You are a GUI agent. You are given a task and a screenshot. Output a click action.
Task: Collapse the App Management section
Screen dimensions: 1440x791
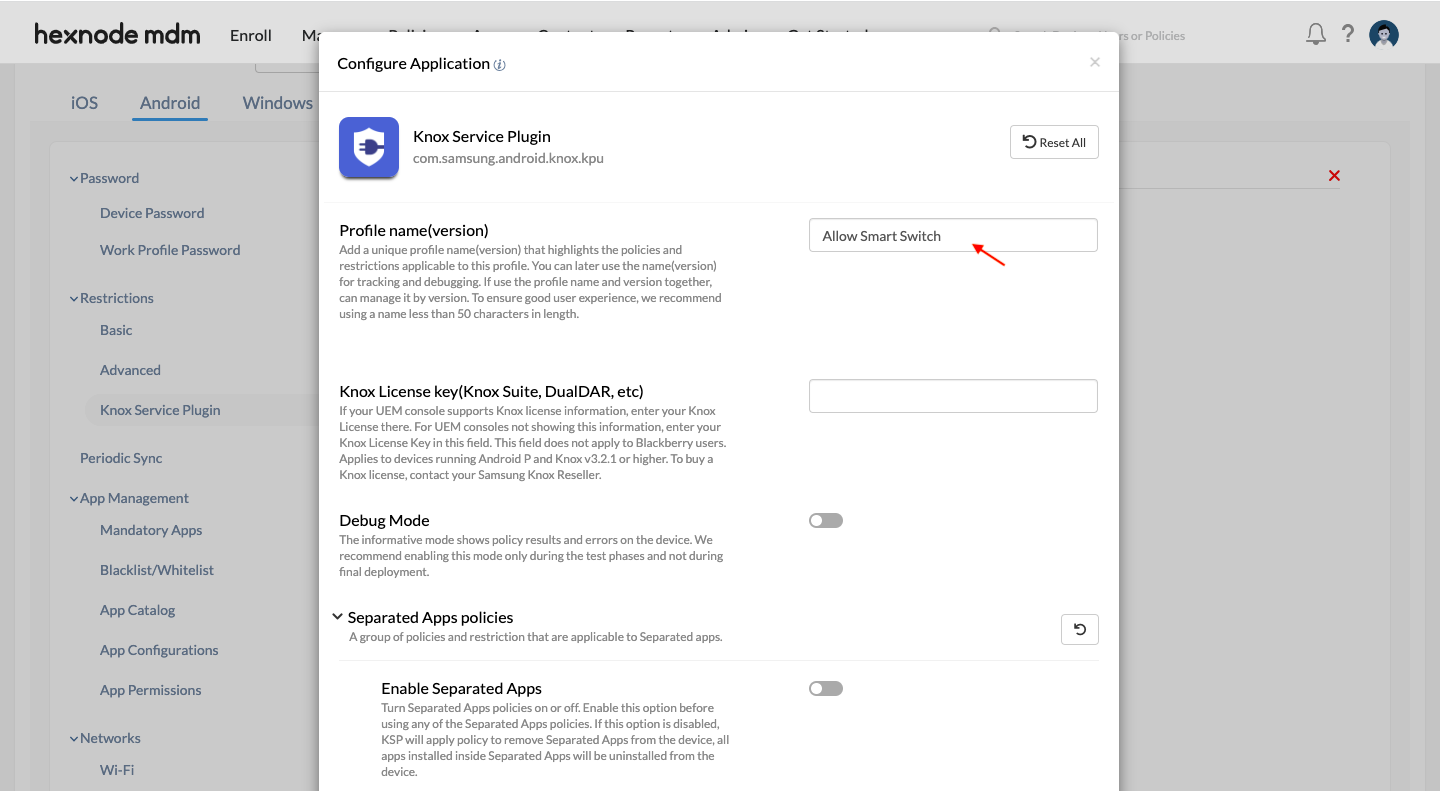73,499
